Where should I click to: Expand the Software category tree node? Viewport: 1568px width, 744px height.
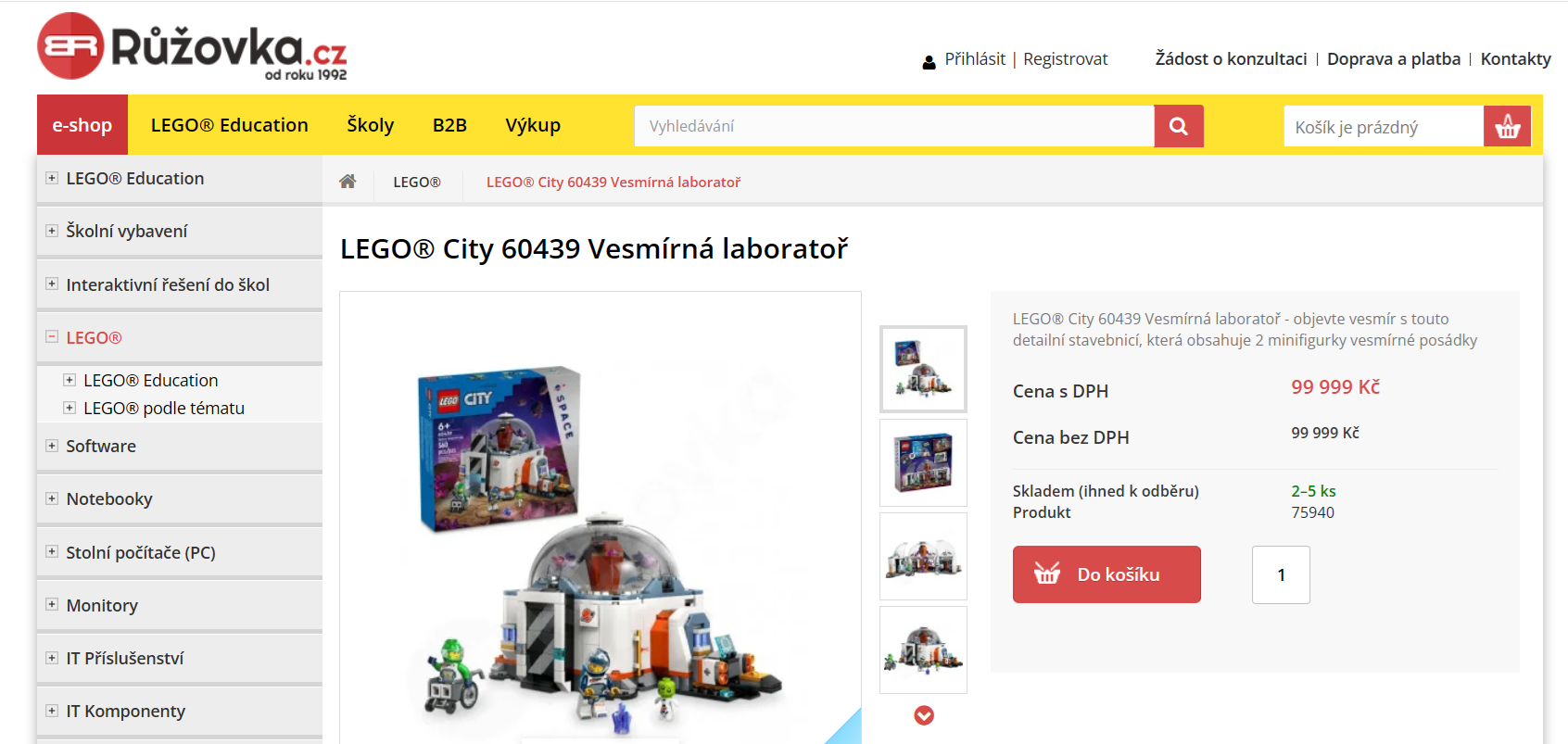pos(52,446)
